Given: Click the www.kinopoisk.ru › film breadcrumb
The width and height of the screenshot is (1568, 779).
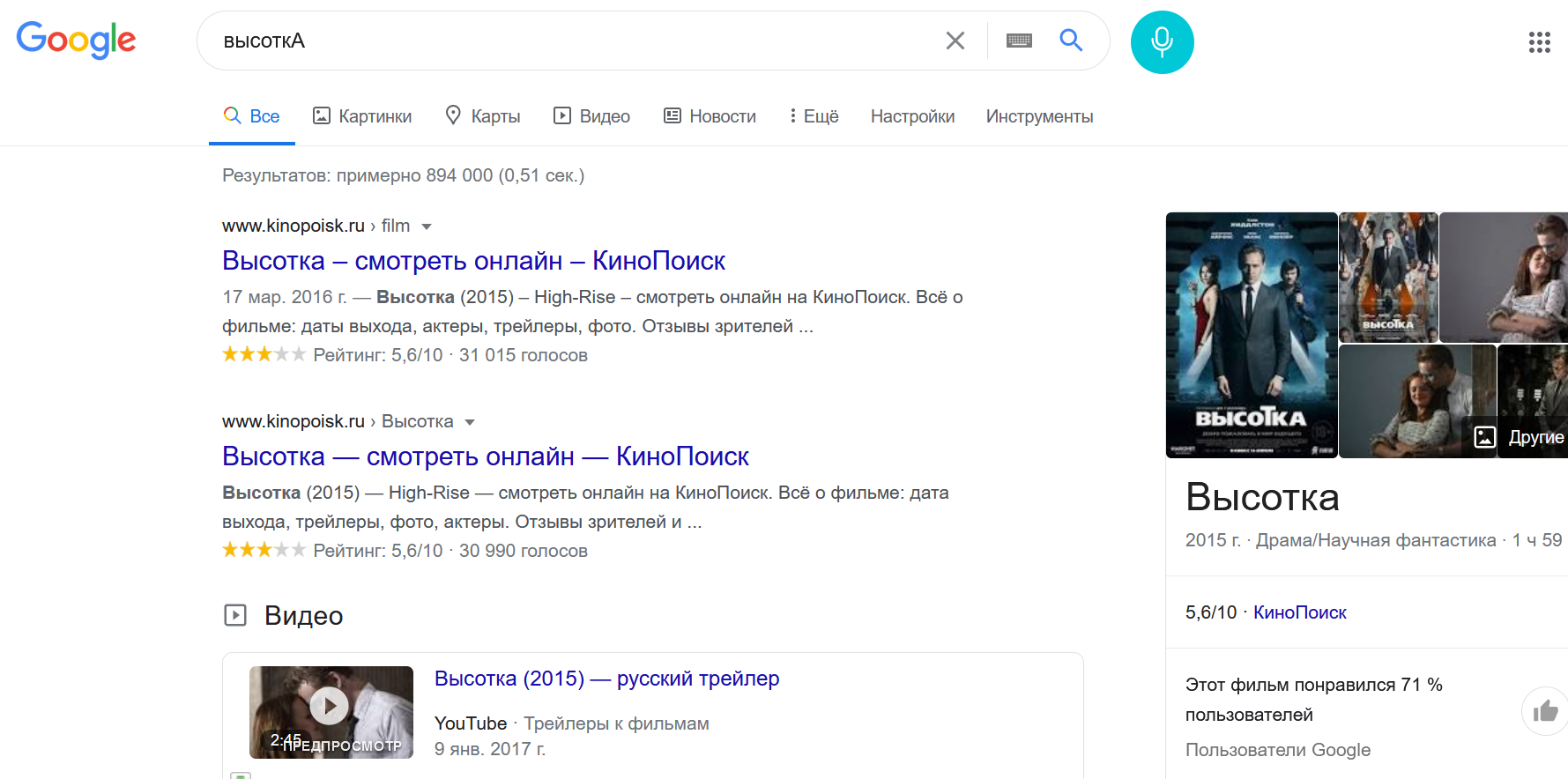Looking at the screenshot, I should point(316,226).
